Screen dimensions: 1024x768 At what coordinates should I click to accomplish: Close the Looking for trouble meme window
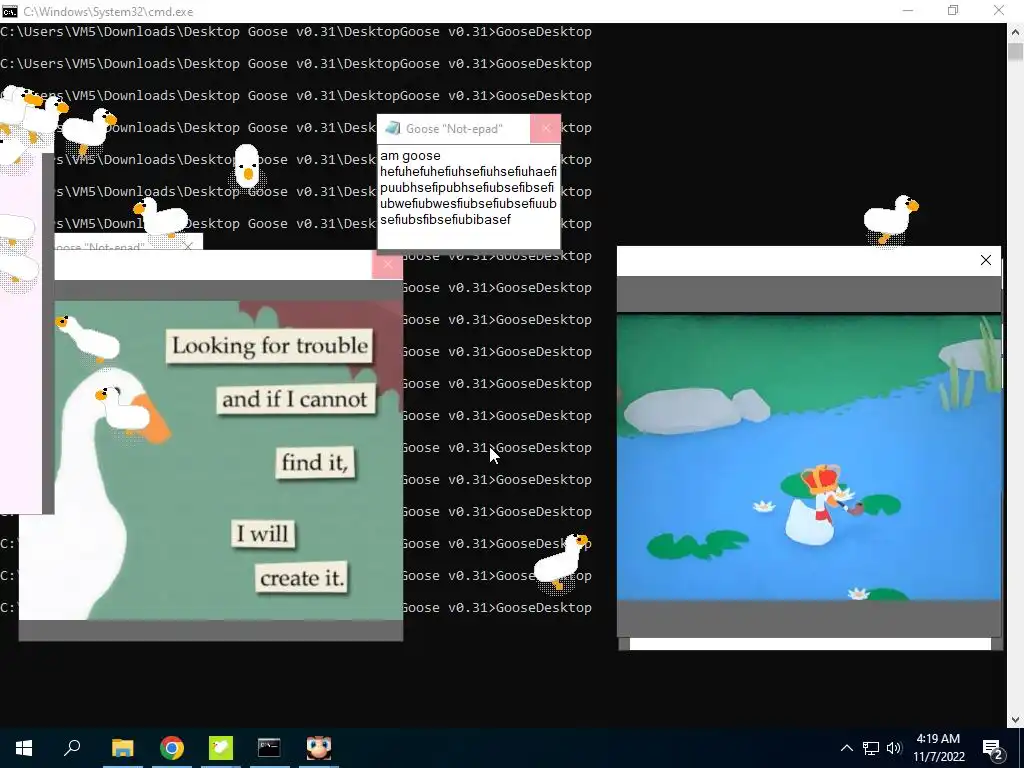(387, 264)
